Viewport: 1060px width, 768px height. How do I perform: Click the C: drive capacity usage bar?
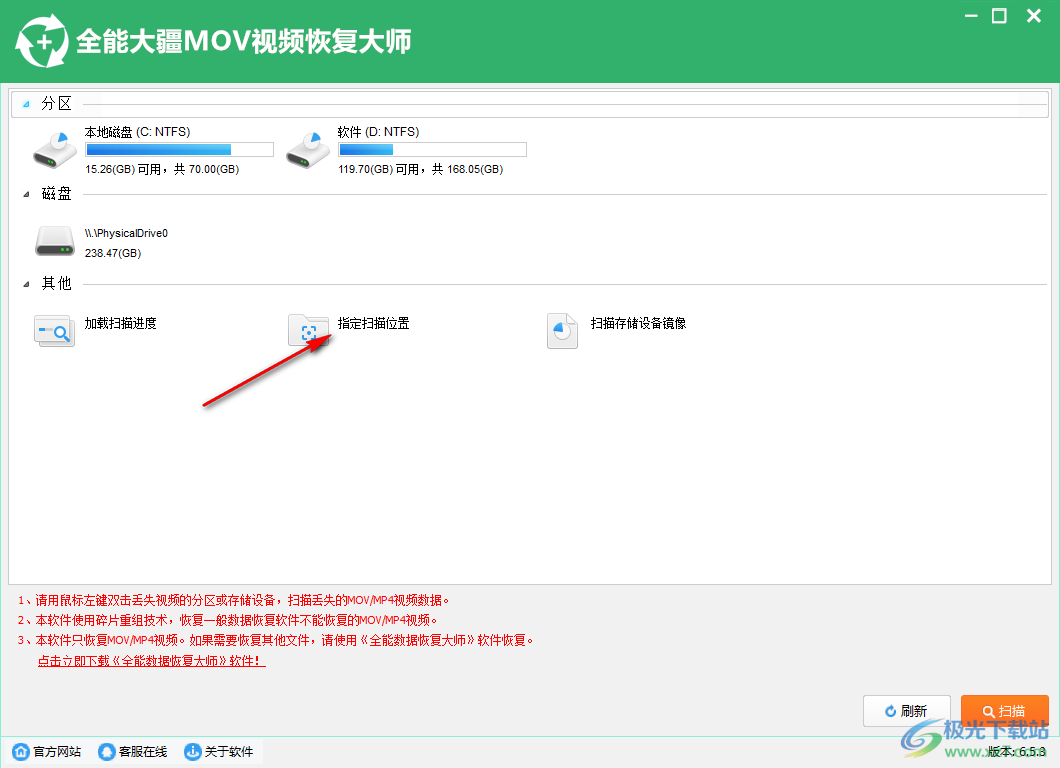click(180, 149)
